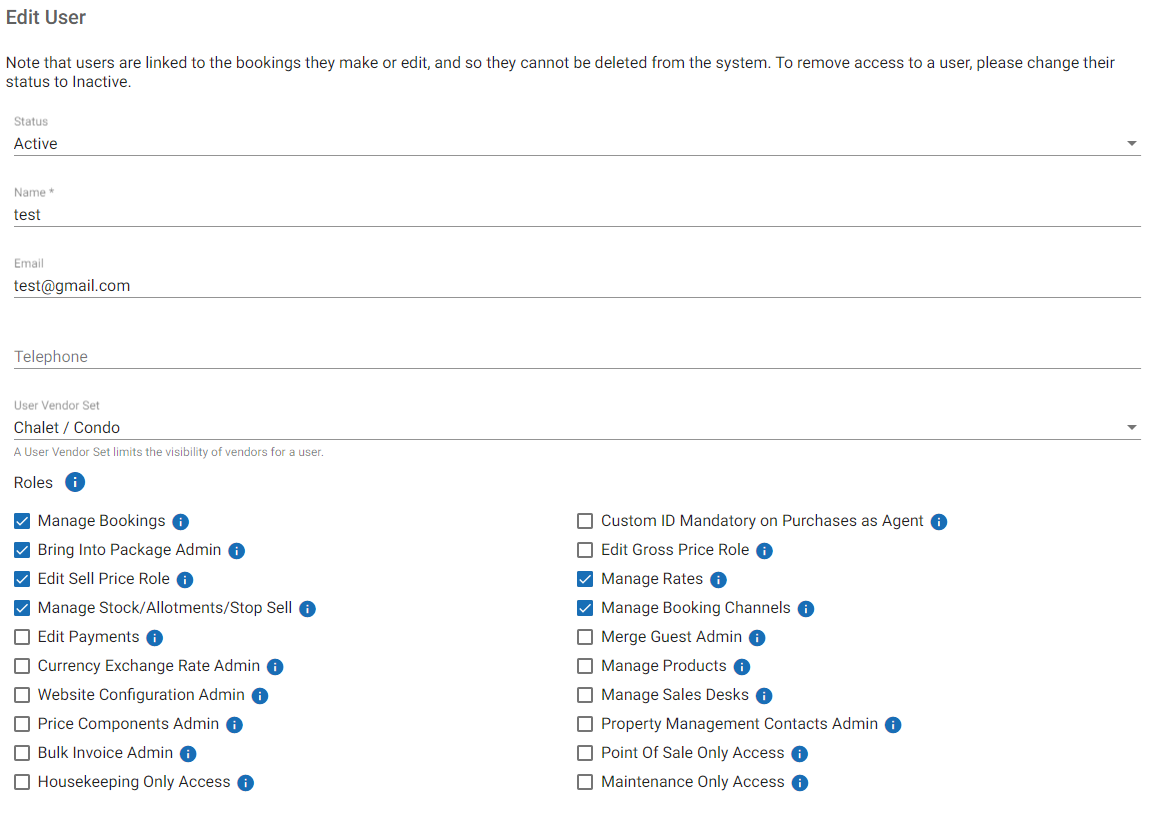Image resolution: width=1166 pixels, height=829 pixels.
Task: Check the Point Of Sale Only Access box
Action: click(x=585, y=753)
